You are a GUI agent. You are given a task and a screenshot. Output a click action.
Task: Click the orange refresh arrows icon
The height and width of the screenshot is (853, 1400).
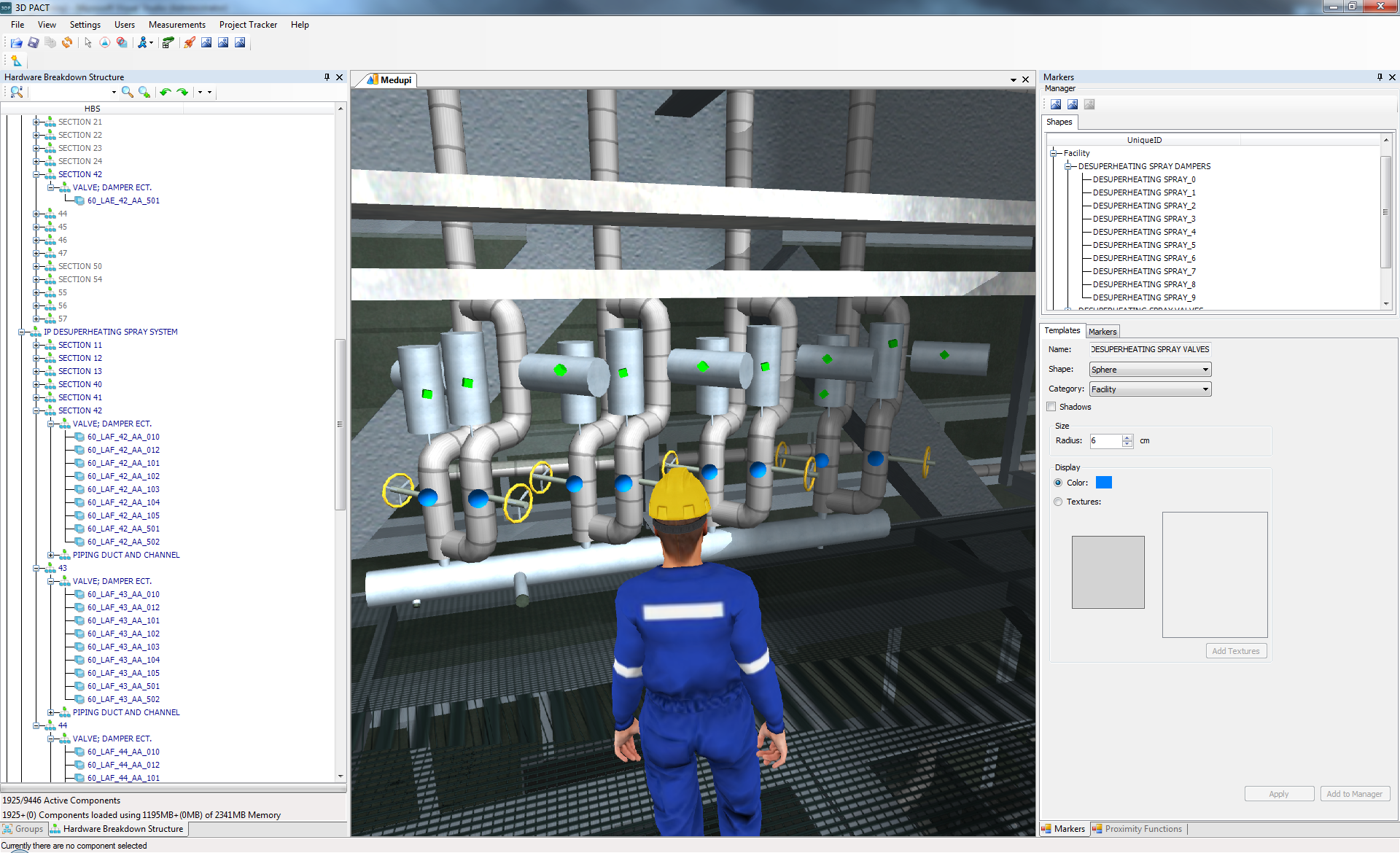tap(67, 43)
